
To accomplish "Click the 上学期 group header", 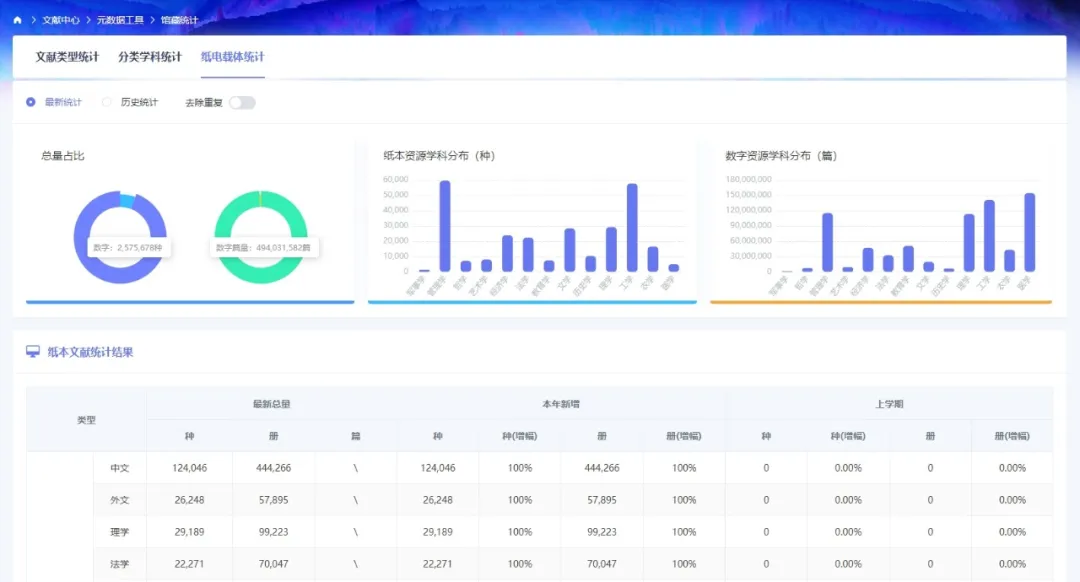I will (889, 404).
